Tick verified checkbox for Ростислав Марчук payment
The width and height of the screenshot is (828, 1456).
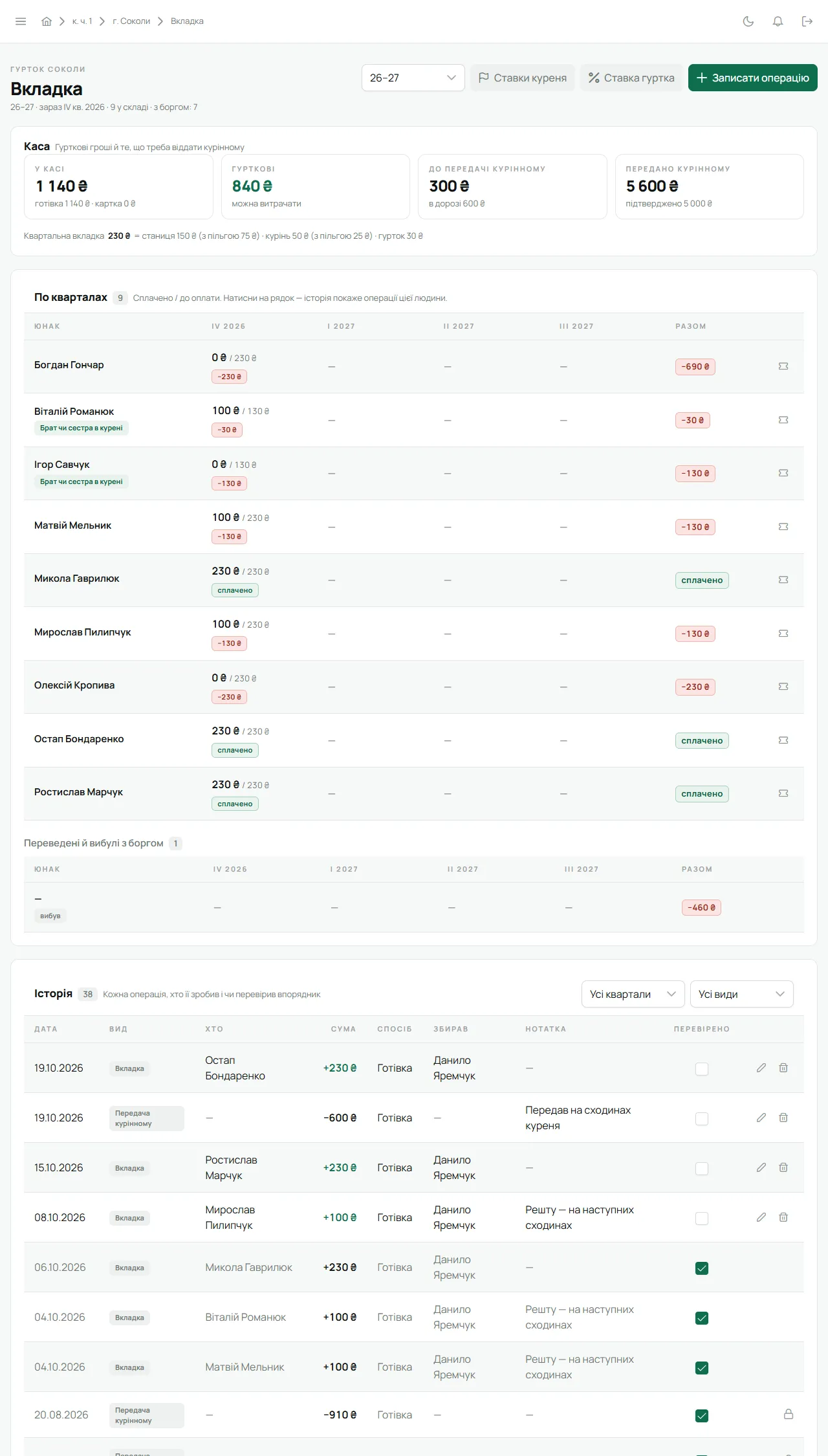point(702,1169)
